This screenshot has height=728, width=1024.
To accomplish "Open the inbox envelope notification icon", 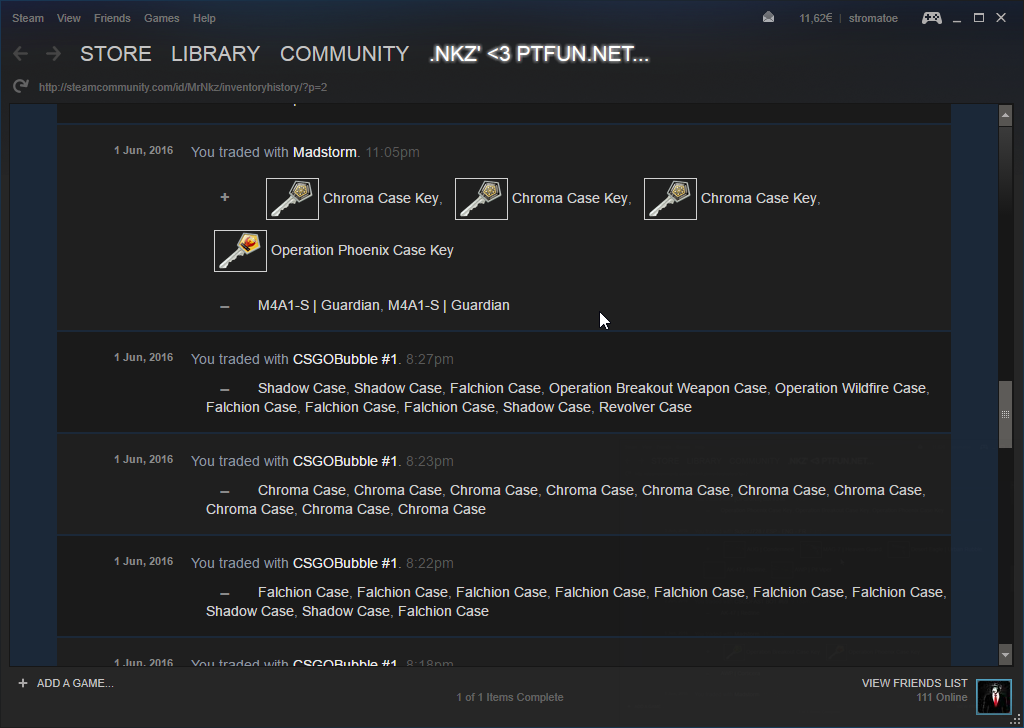I will coord(768,17).
